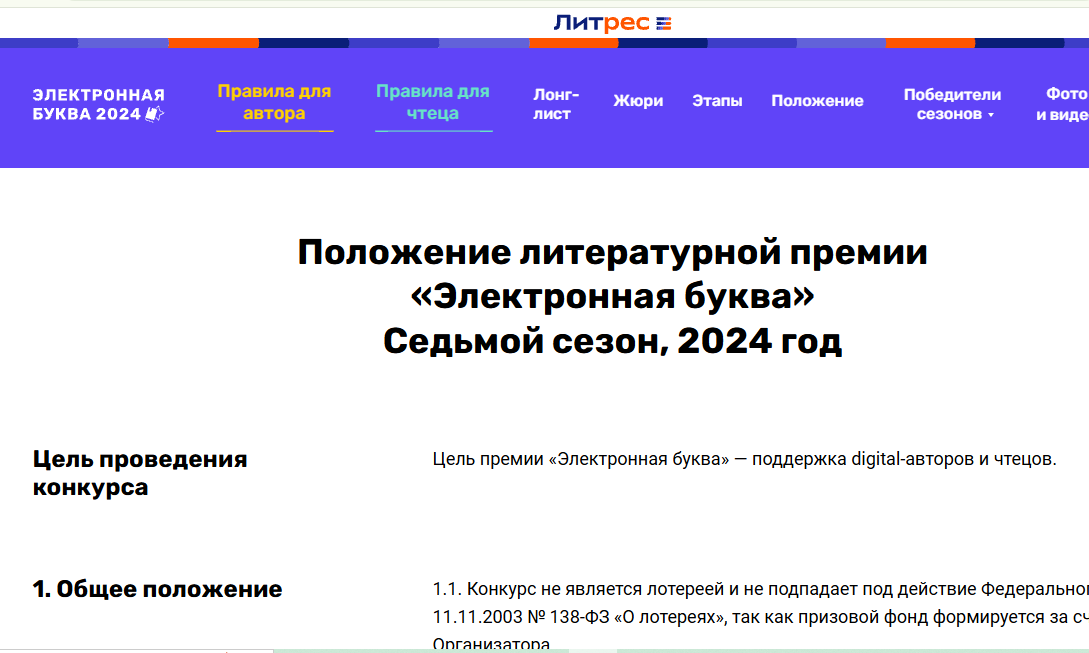Click the page title «Электронная буква»
Screen dimensions: 1089x653
click(611, 295)
